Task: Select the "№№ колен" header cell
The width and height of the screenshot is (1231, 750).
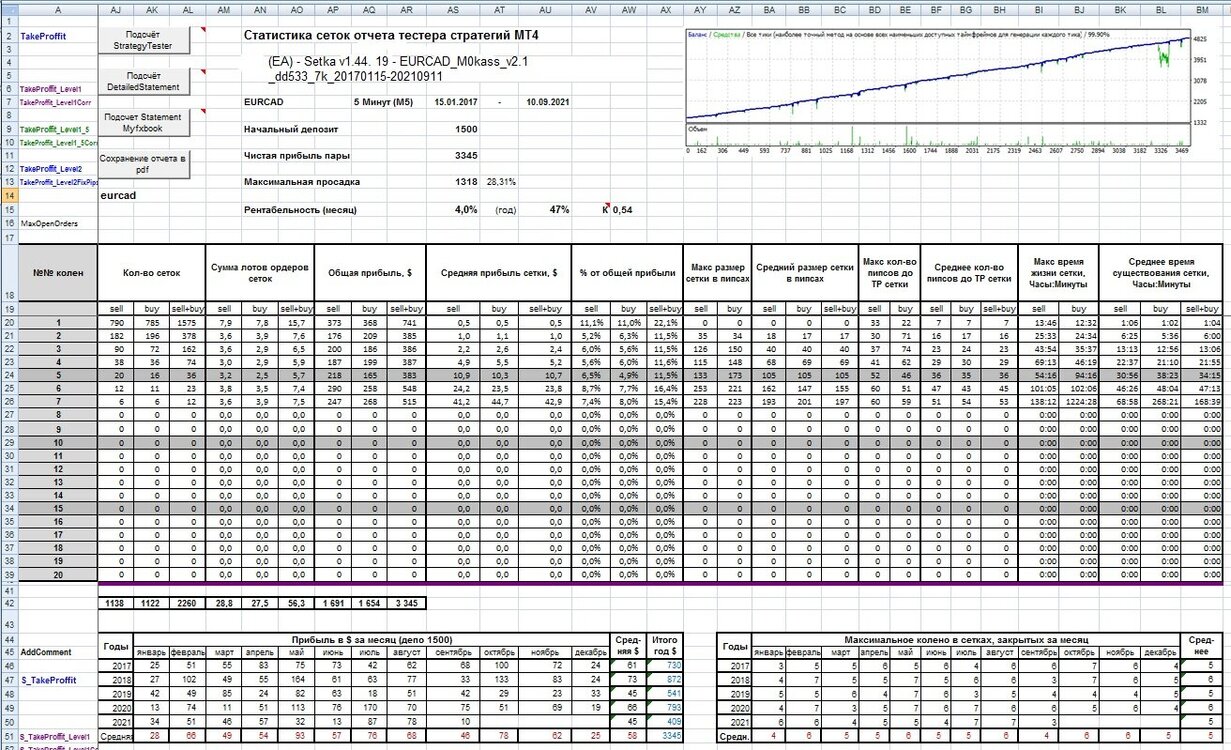Action: pos(58,271)
